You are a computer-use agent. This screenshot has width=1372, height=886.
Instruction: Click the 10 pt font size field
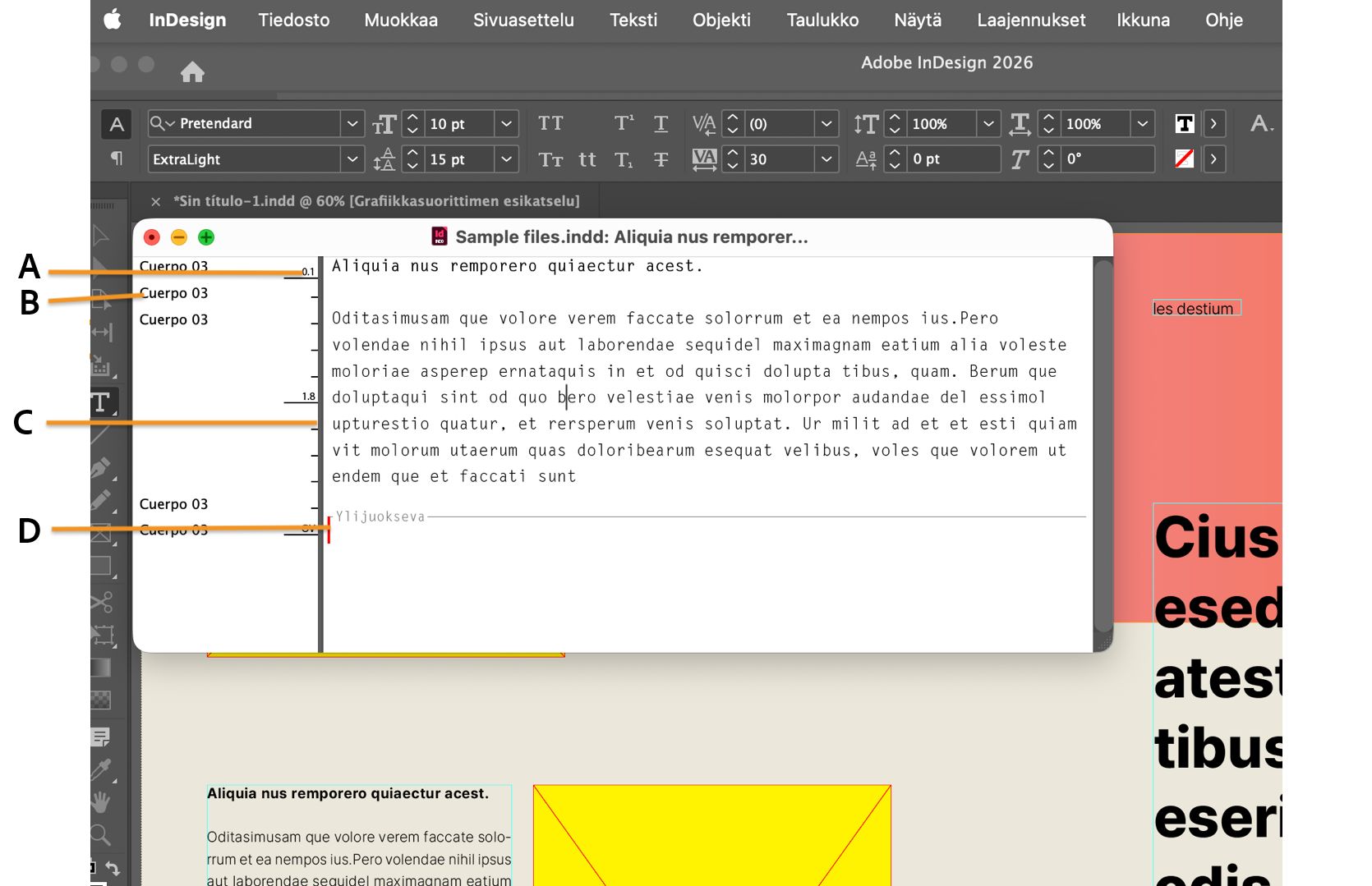point(460,123)
